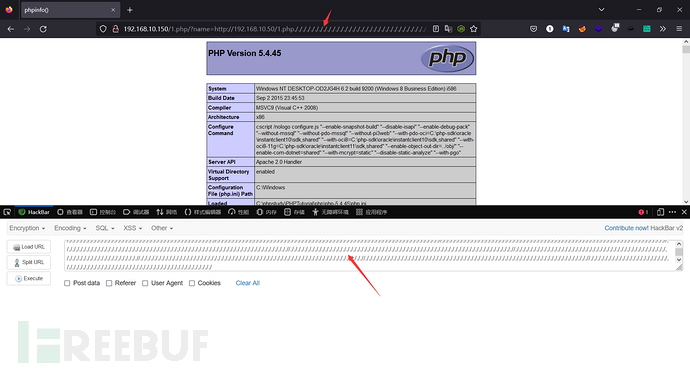The height and width of the screenshot is (370, 690).
Task: Click the Clear All link
Action: click(248, 283)
